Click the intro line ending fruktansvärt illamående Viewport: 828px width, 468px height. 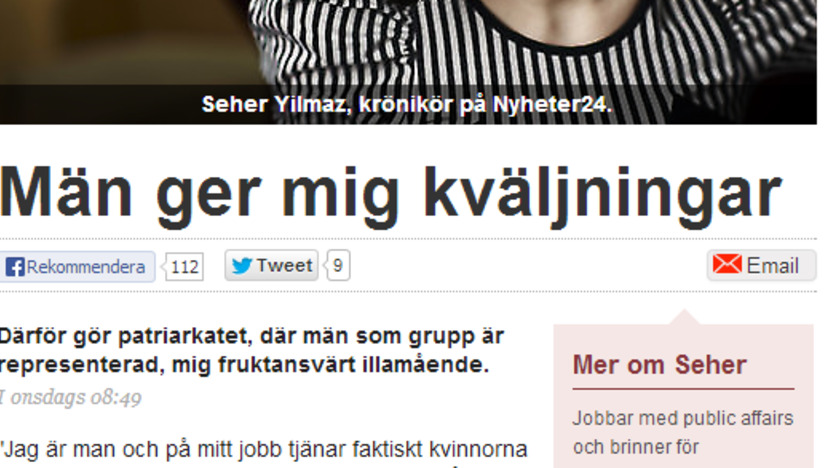(x=244, y=365)
